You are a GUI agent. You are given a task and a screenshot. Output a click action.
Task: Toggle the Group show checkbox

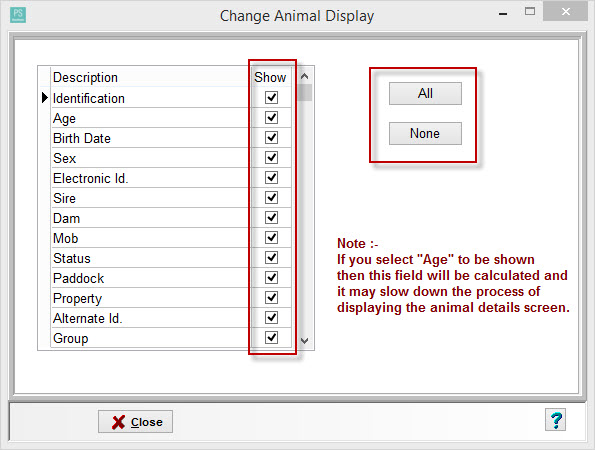point(271,338)
